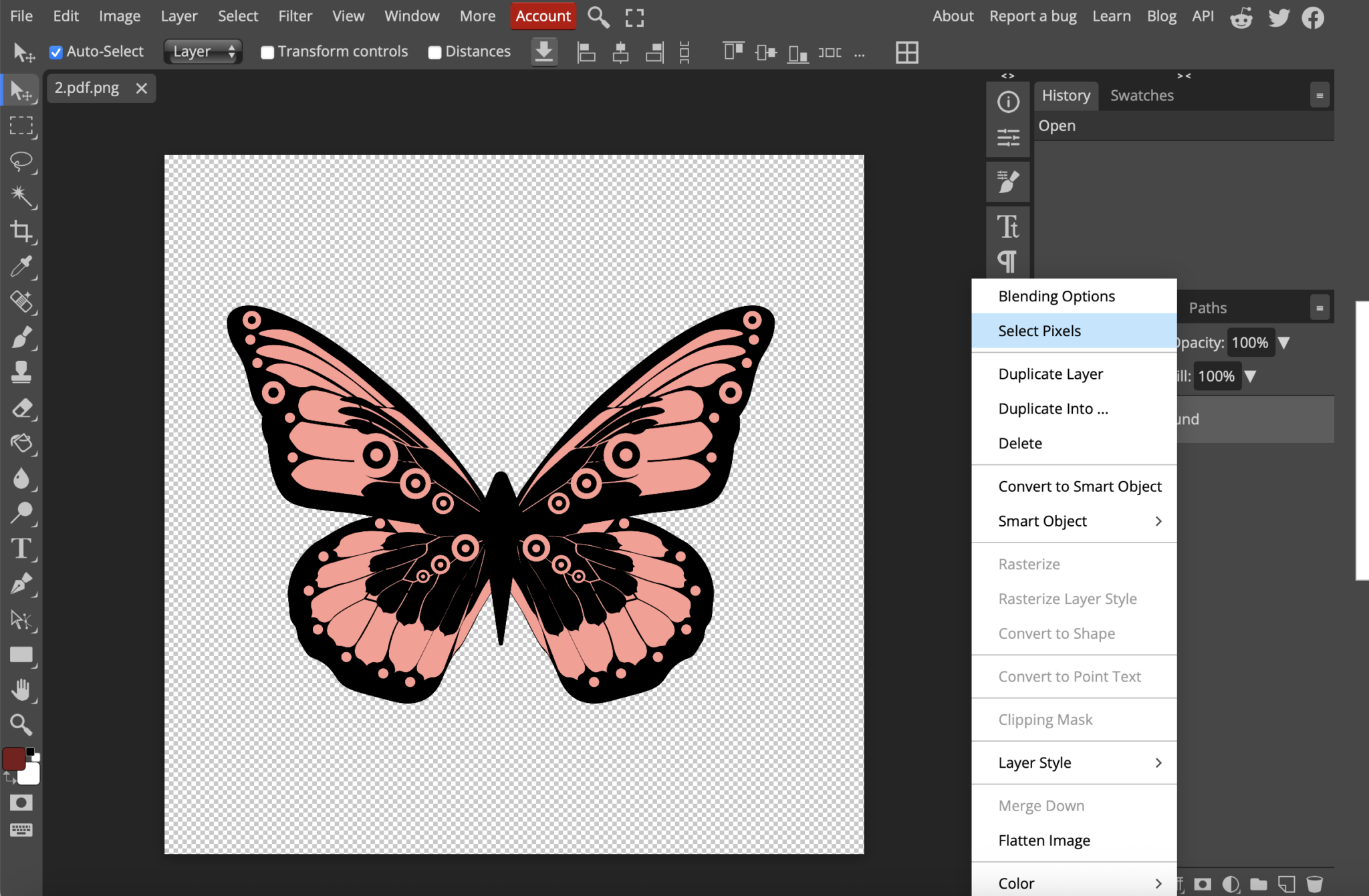
Task: Select the Hand tool
Action: coord(21,690)
